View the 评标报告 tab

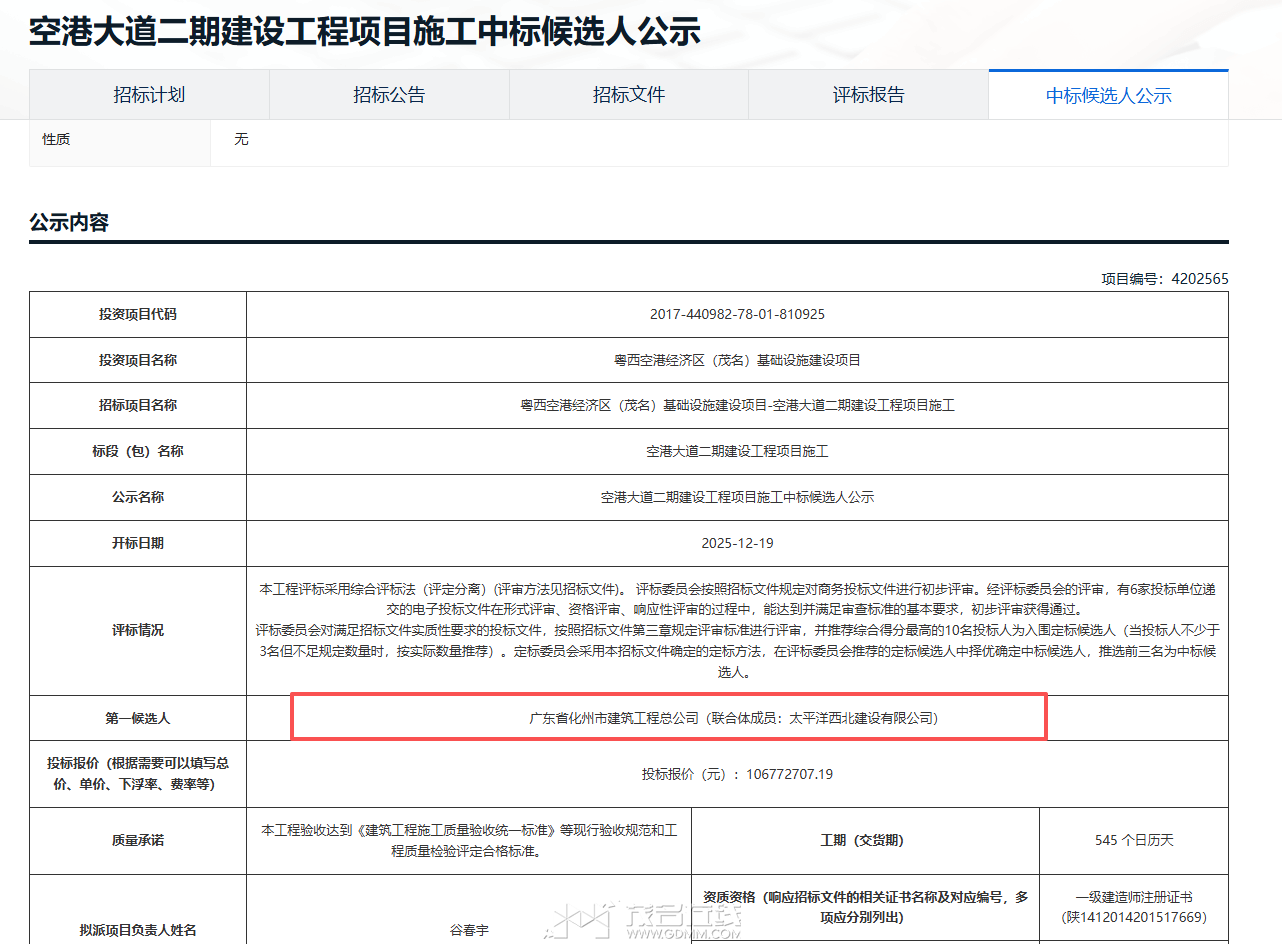[x=868, y=95]
